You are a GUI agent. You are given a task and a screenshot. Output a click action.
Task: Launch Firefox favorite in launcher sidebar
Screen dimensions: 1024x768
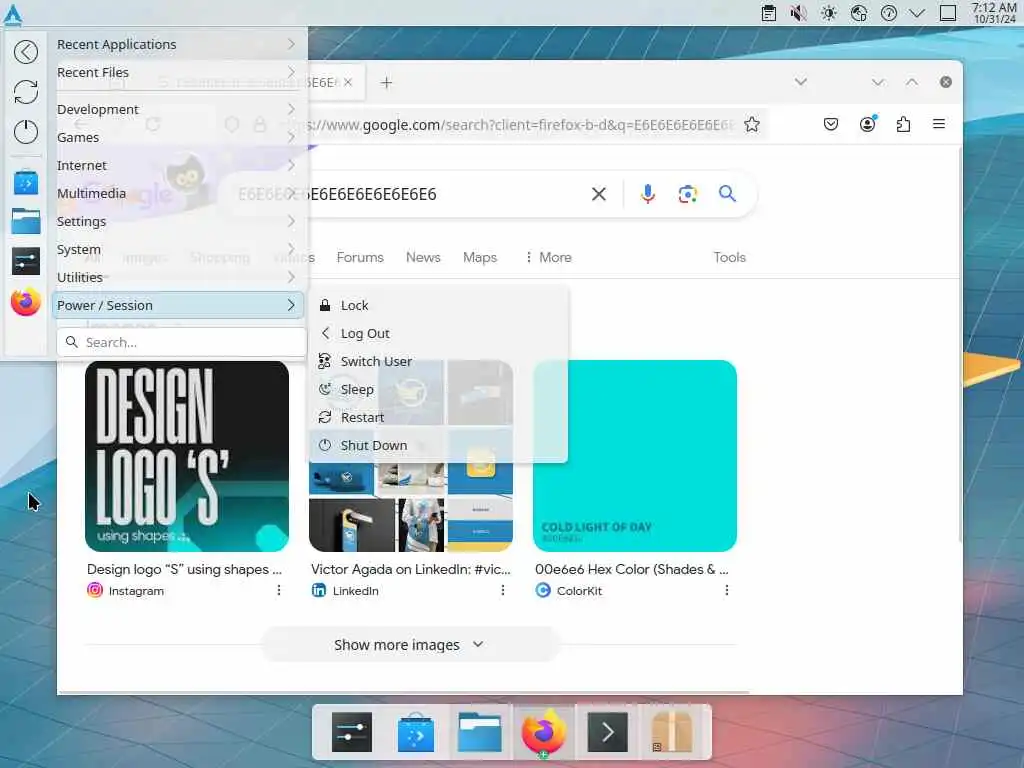pyautogui.click(x=26, y=302)
